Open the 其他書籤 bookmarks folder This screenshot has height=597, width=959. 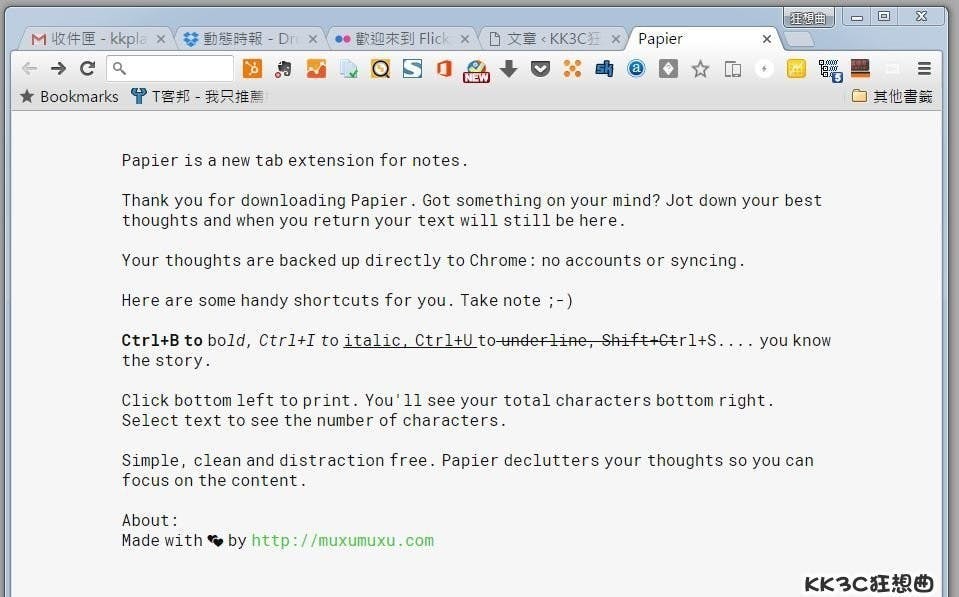[x=892, y=96]
